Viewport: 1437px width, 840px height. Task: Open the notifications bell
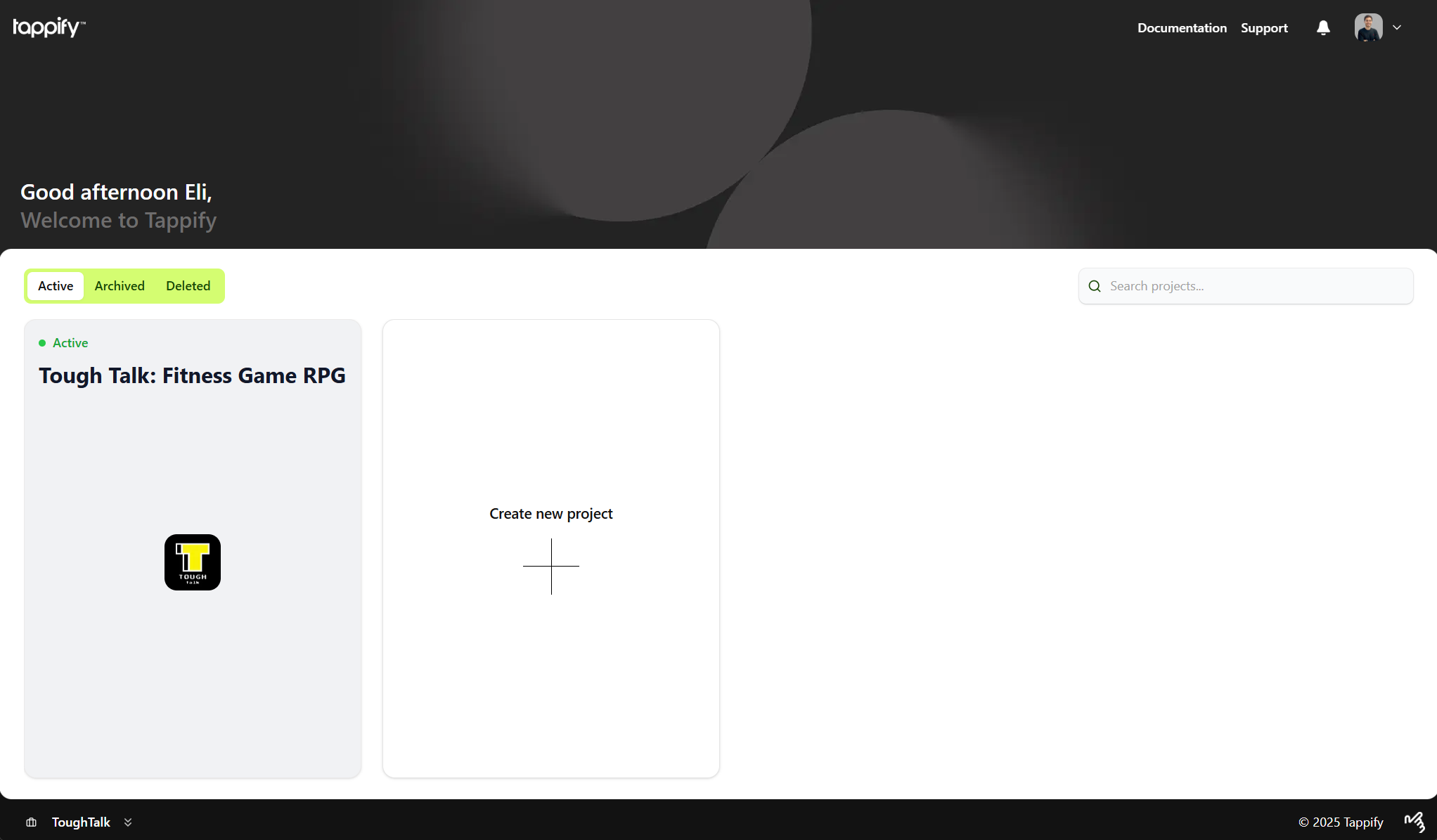[x=1323, y=28]
